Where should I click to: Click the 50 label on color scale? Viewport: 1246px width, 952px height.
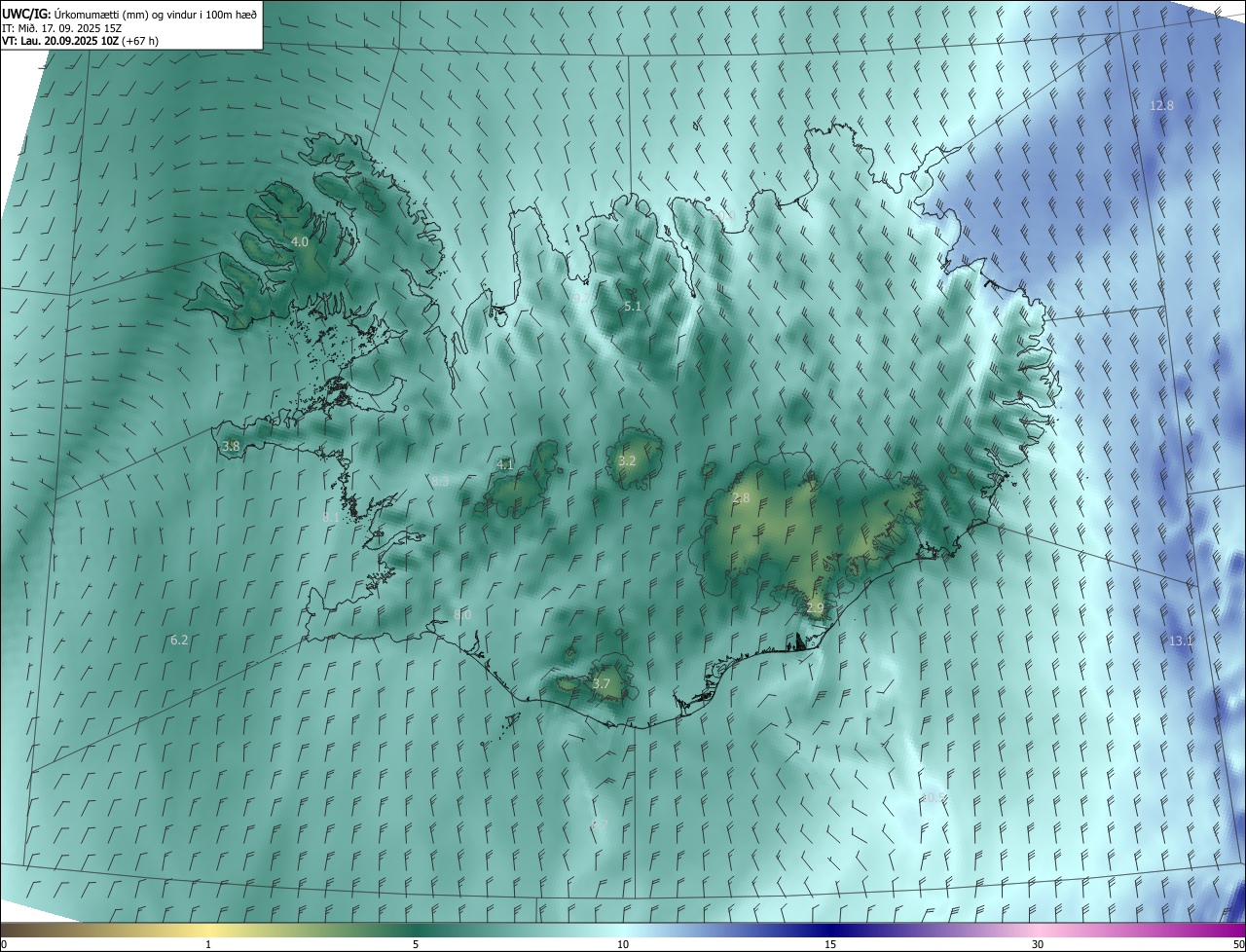tap(1238, 944)
